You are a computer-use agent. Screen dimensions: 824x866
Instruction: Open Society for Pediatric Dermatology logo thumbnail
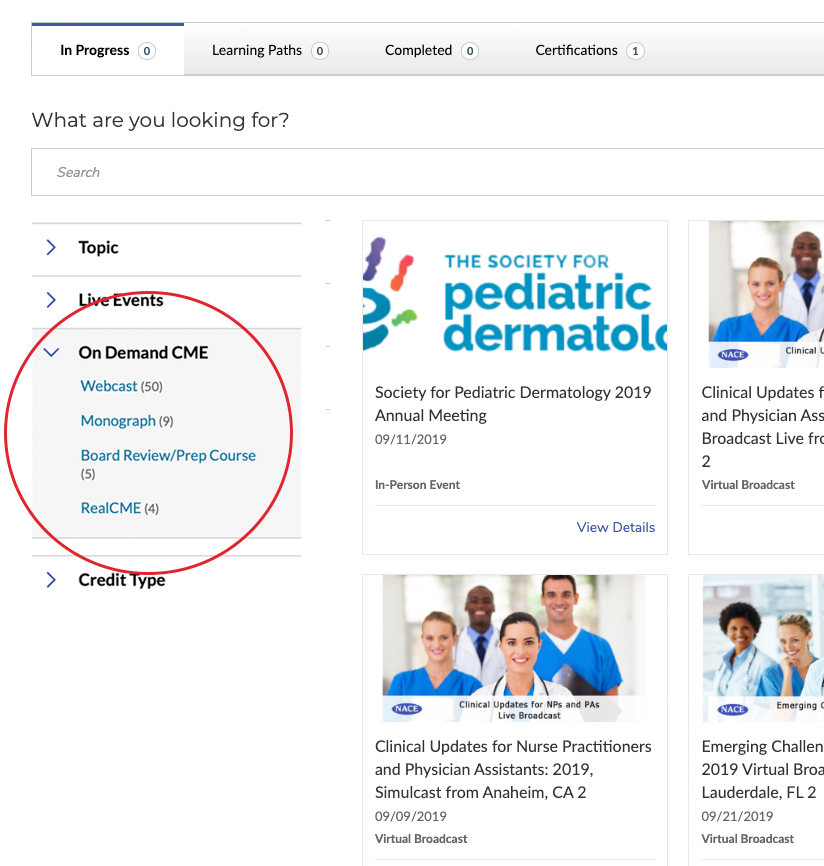click(x=515, y=295)
